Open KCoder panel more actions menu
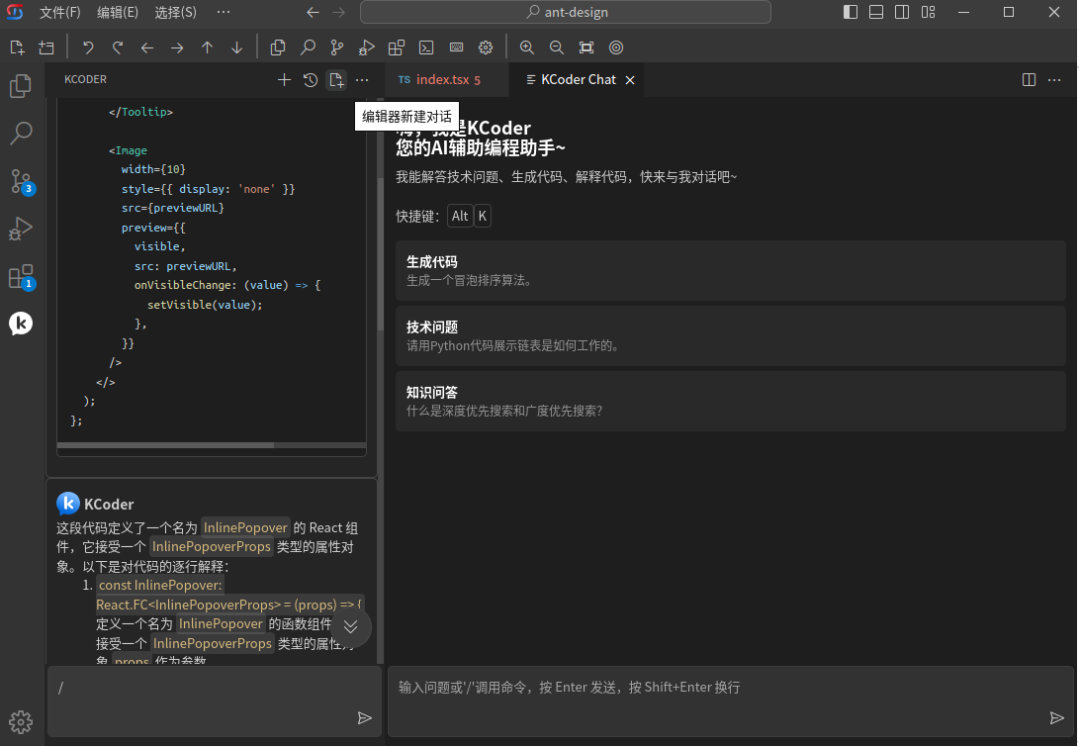Screen dimensions: 1080x747 tap(362, 80)
